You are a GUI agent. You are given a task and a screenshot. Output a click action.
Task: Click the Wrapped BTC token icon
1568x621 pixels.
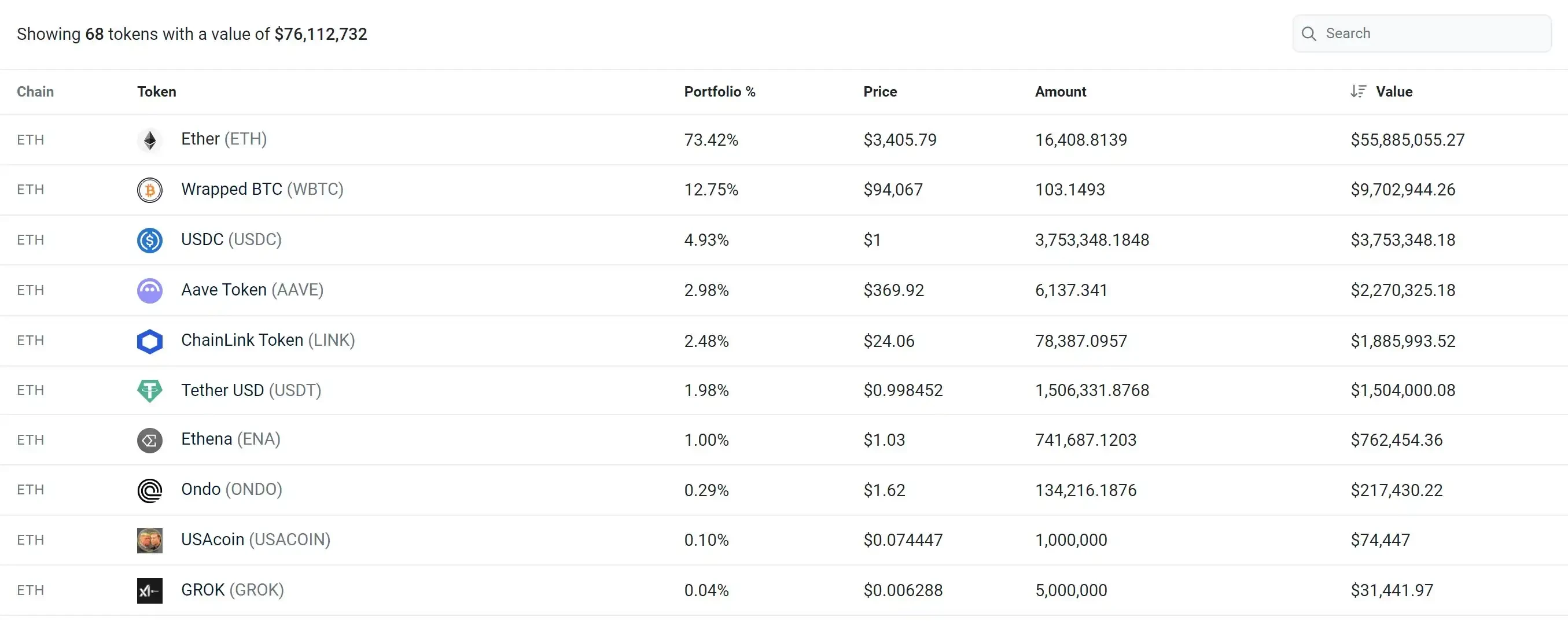(150, 190)
